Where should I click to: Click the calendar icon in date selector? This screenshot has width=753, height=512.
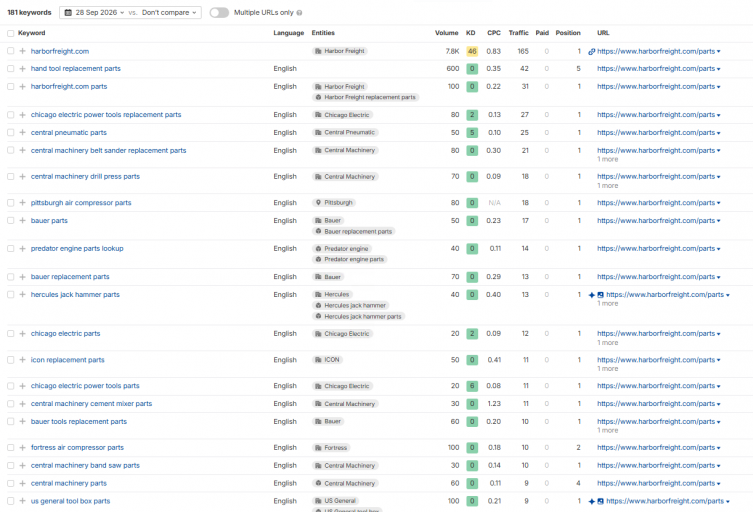(x=68, y=12)
